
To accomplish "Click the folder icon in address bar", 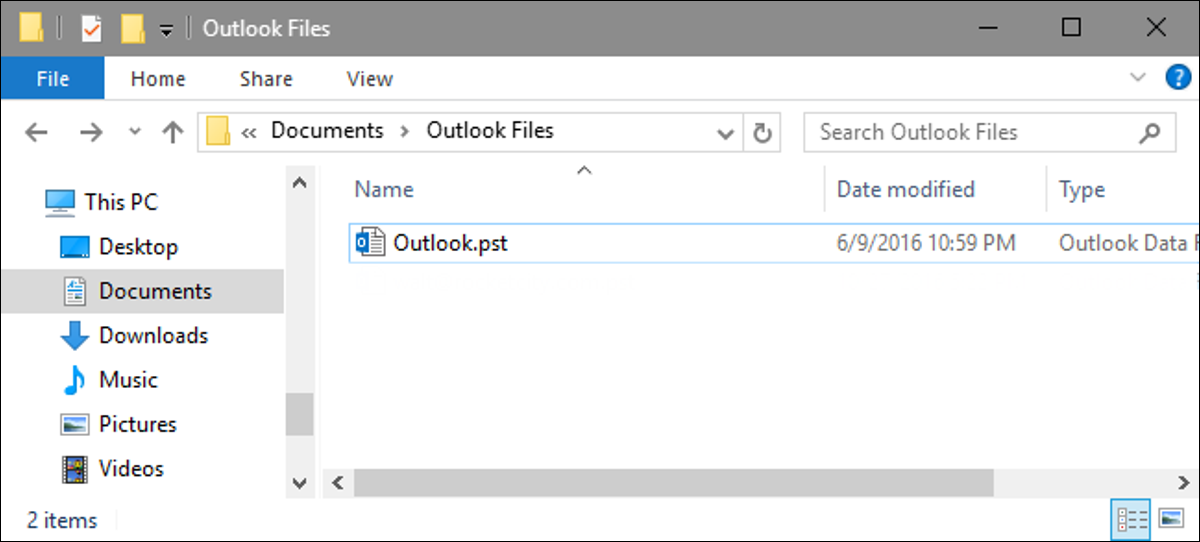I will click(x=218, y=131).
